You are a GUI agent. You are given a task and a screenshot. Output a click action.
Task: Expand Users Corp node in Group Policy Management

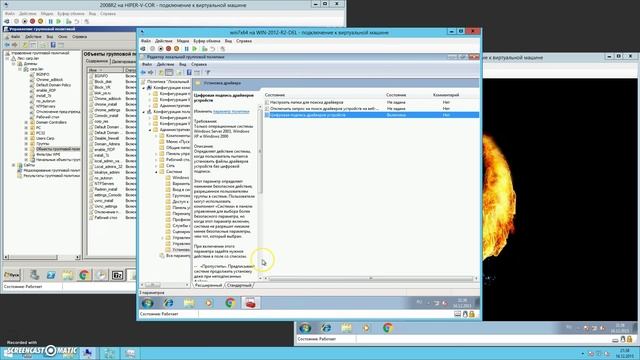coord(26,138)
